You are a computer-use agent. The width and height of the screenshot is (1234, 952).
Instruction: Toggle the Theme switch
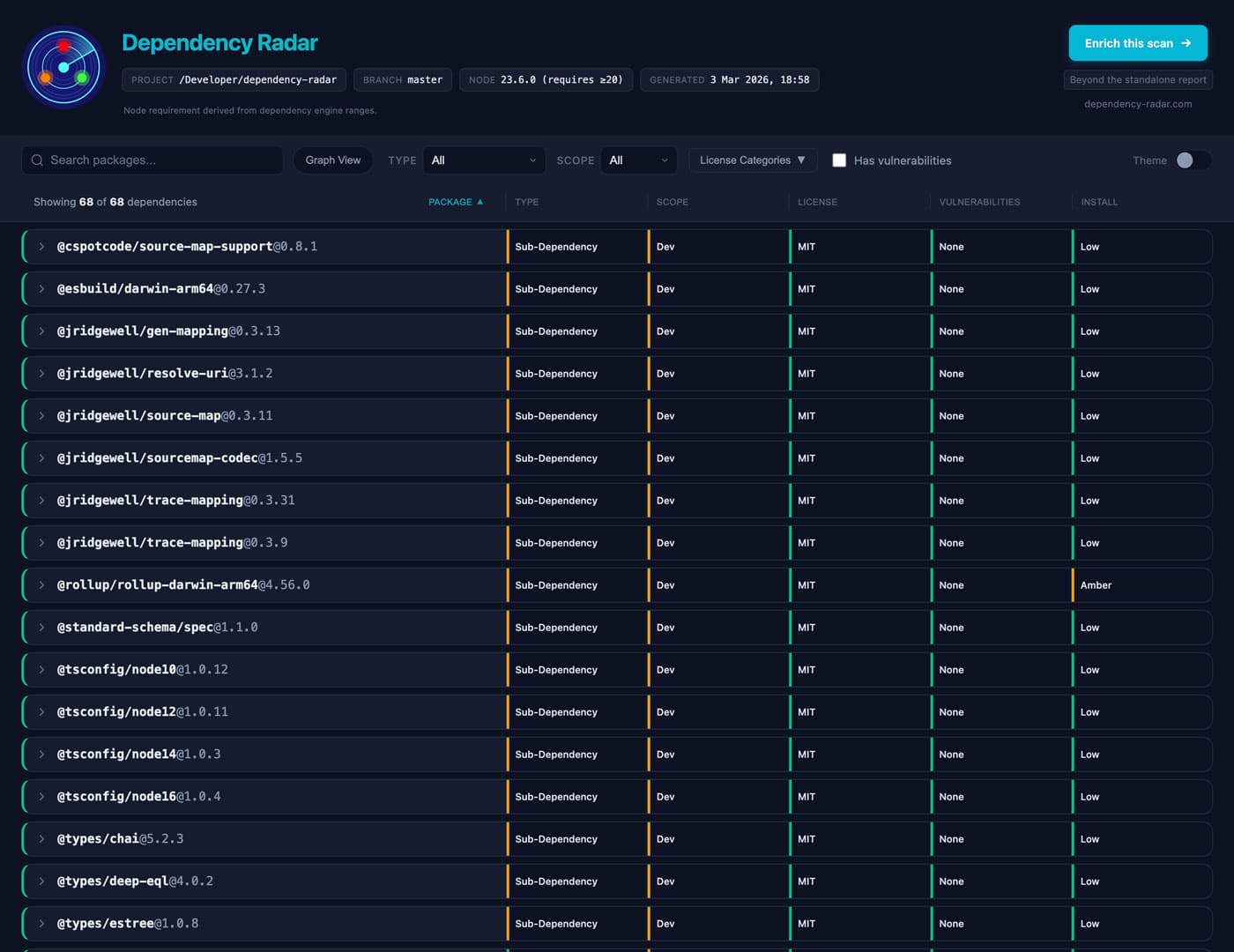[x=1188, y=160]
